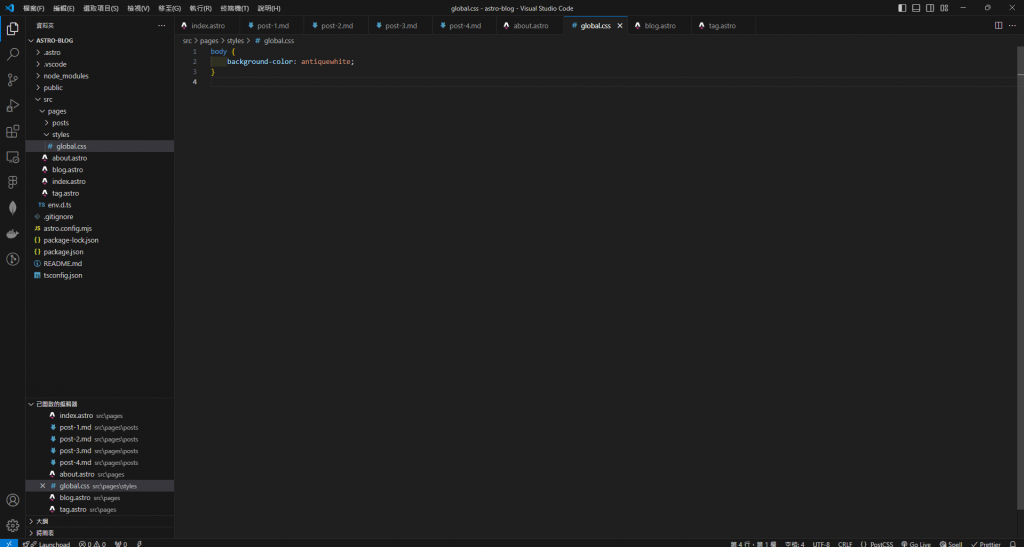Click Go Live in the status bar
The height and width of the screenshot is (547, 1024).
pos(916,544)
